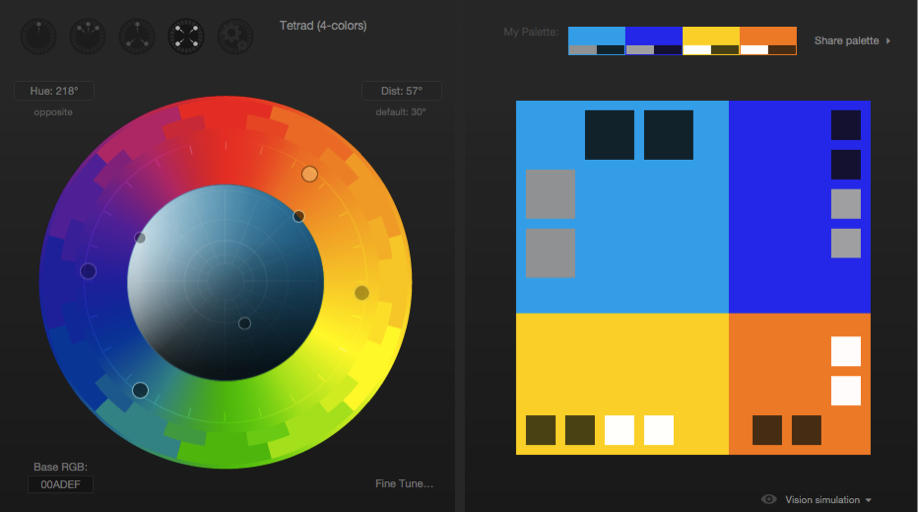This screenshot has width=918, height=513.
Task: Click the yellow hue handle on the color wheel
Action: pos(362,293)
